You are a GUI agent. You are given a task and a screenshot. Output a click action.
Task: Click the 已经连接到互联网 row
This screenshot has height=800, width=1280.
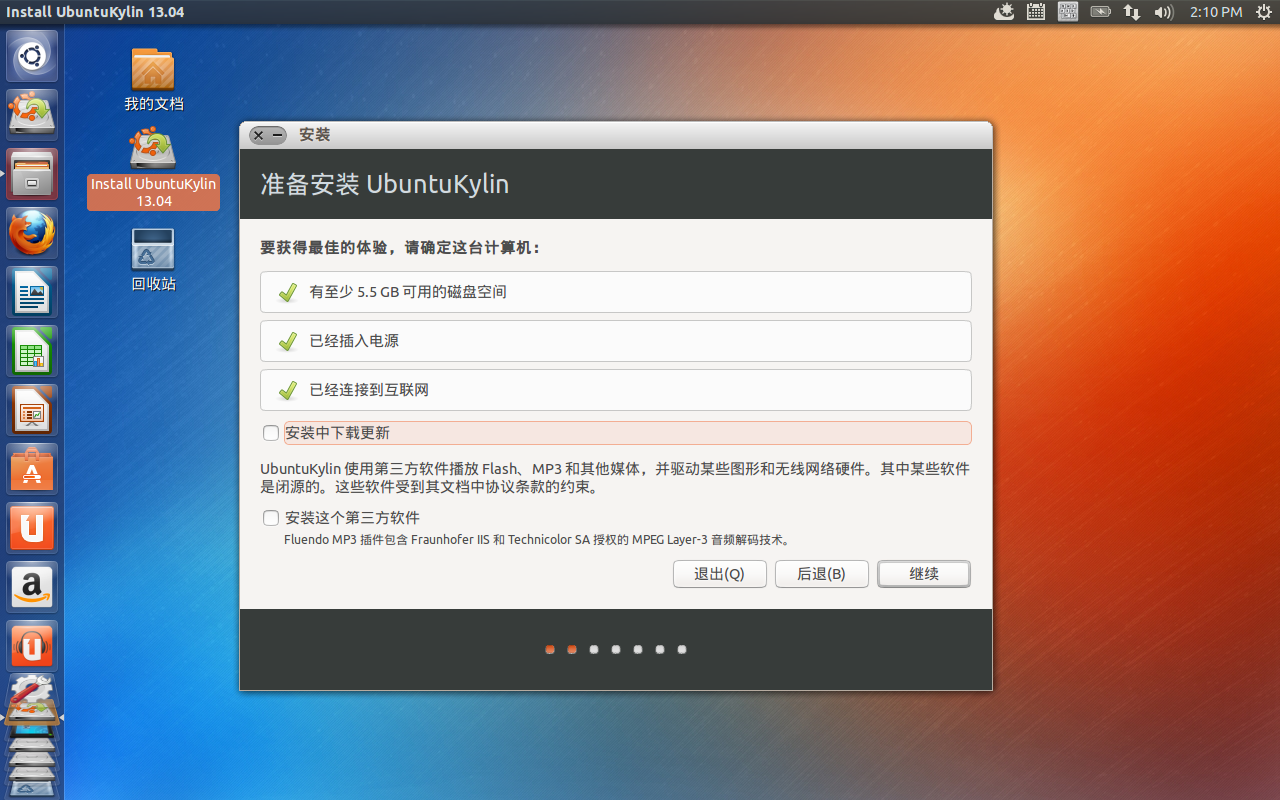point(616,390)
